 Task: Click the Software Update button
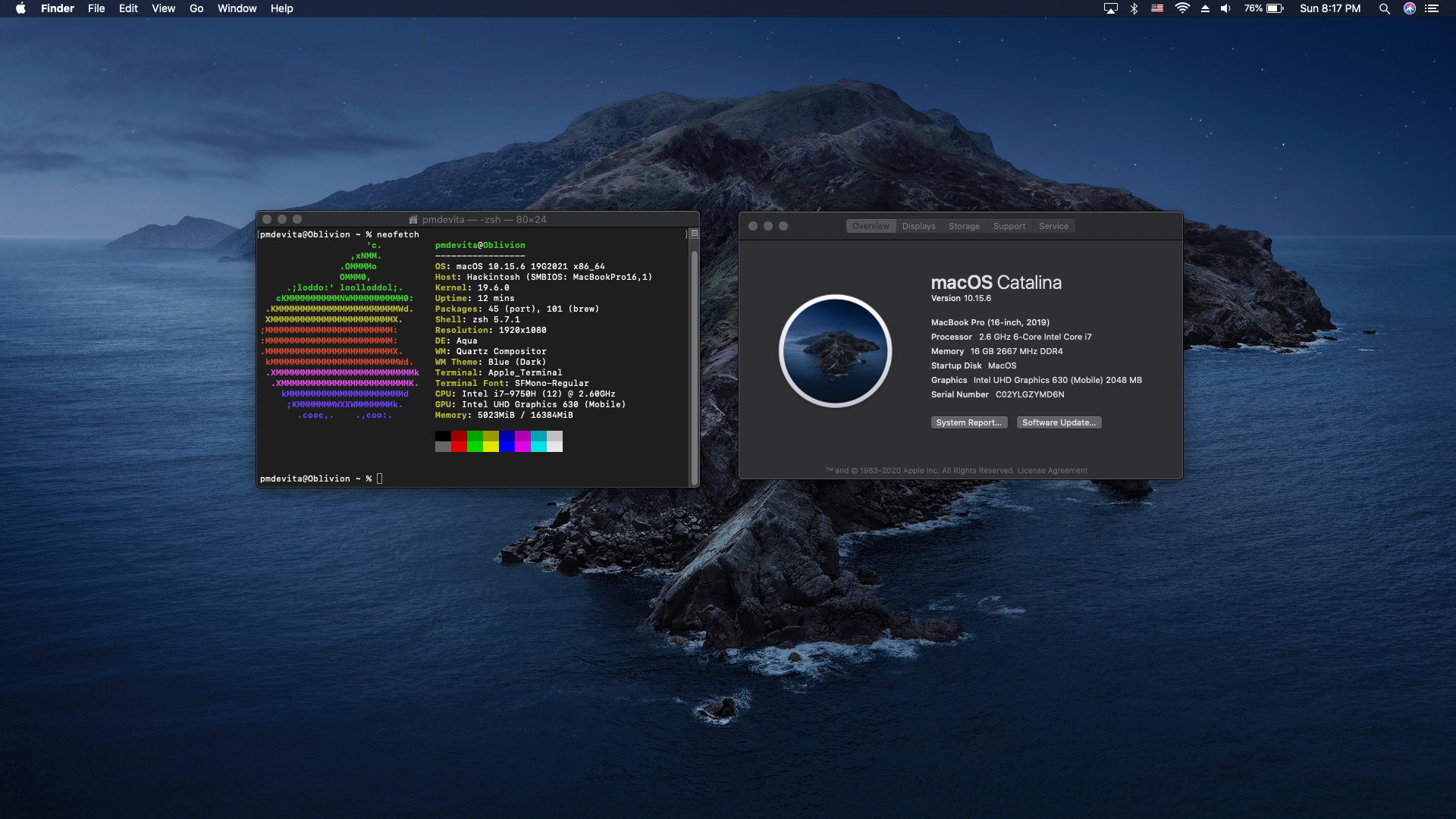pyautogui.click(x=1059, y=422)
